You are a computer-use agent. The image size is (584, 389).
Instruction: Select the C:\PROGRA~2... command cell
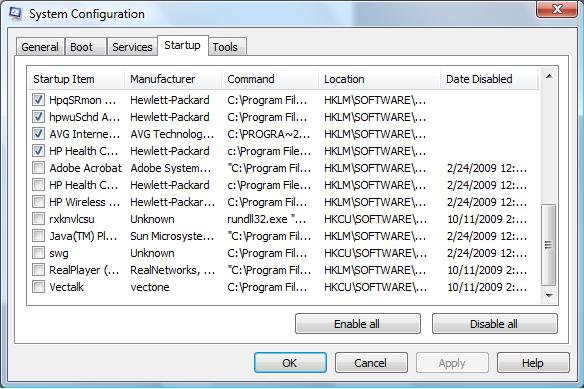tap(269, 134)
